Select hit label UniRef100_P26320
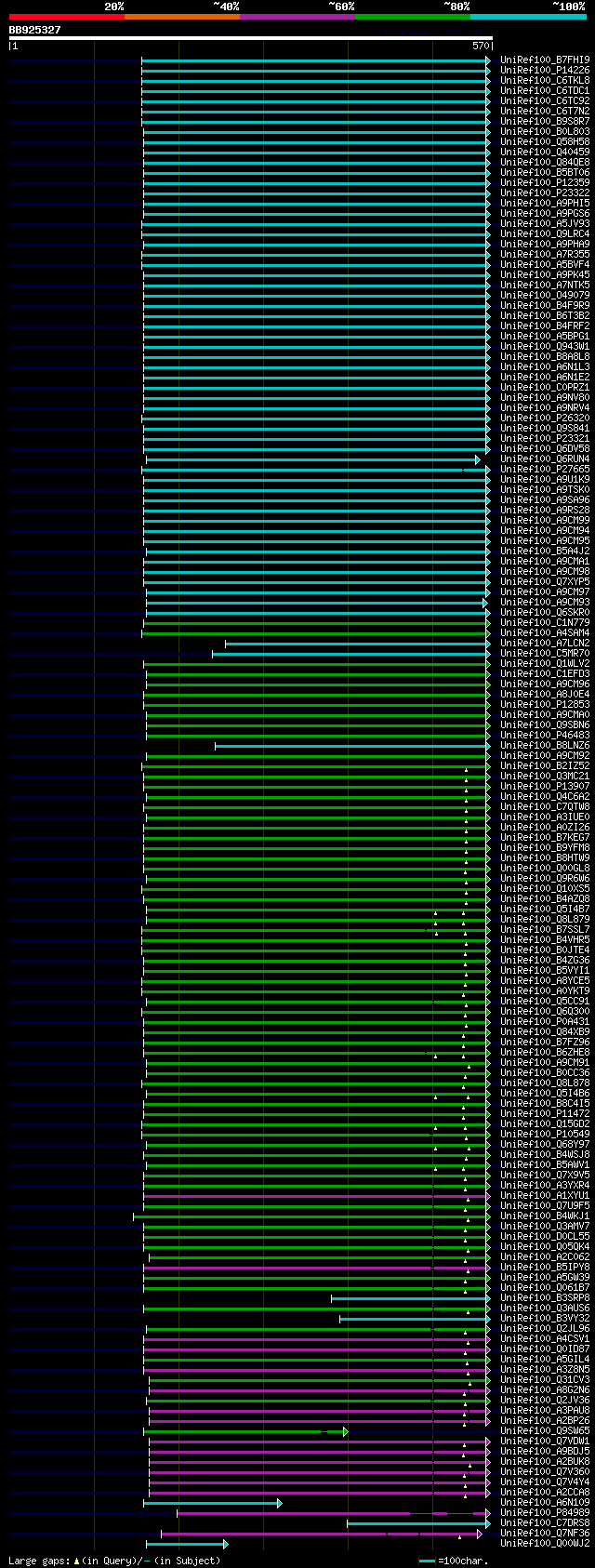595x1568 pixels. tap(545, 418)
